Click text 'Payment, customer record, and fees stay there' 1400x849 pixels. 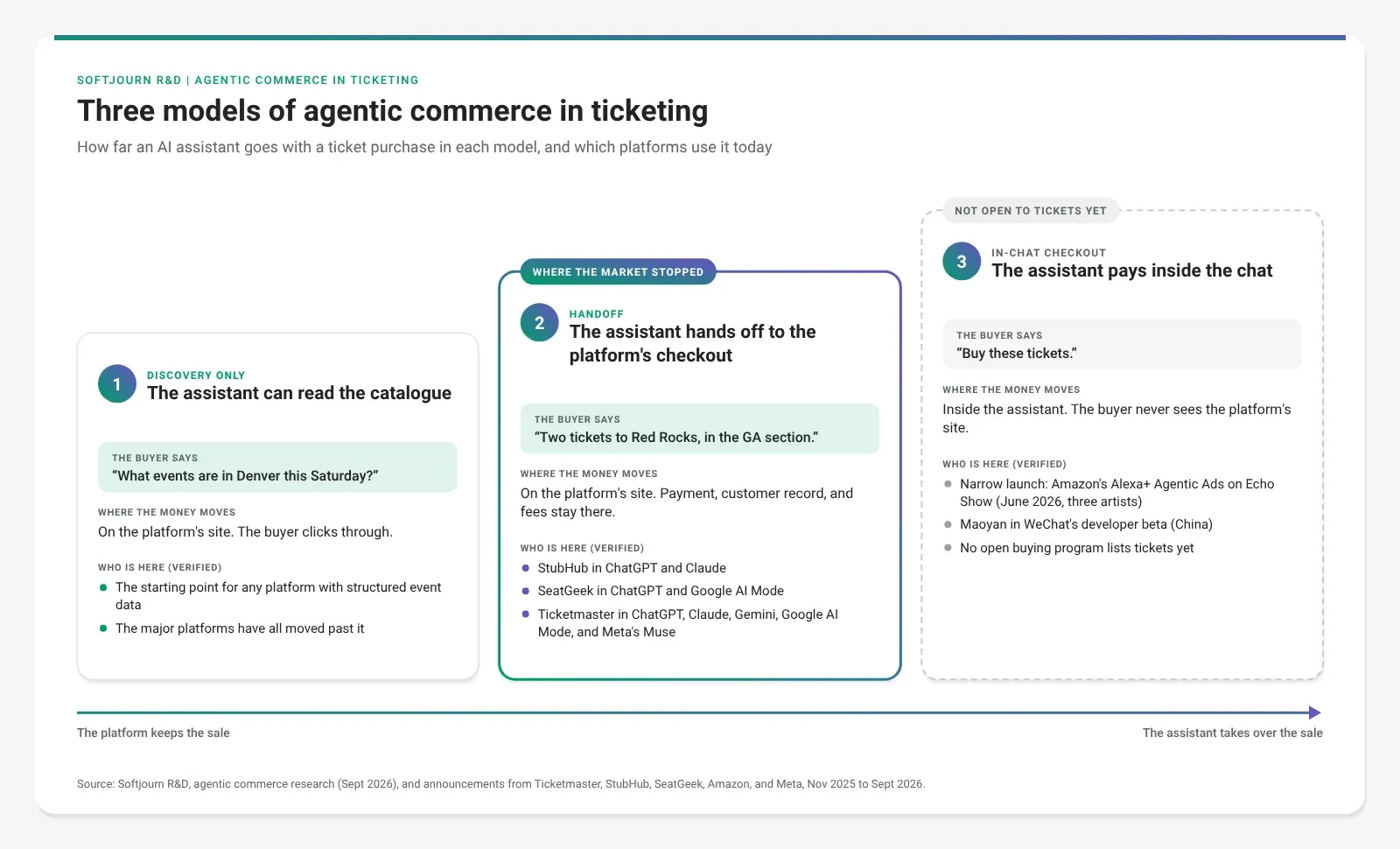[x=687, y=502]
